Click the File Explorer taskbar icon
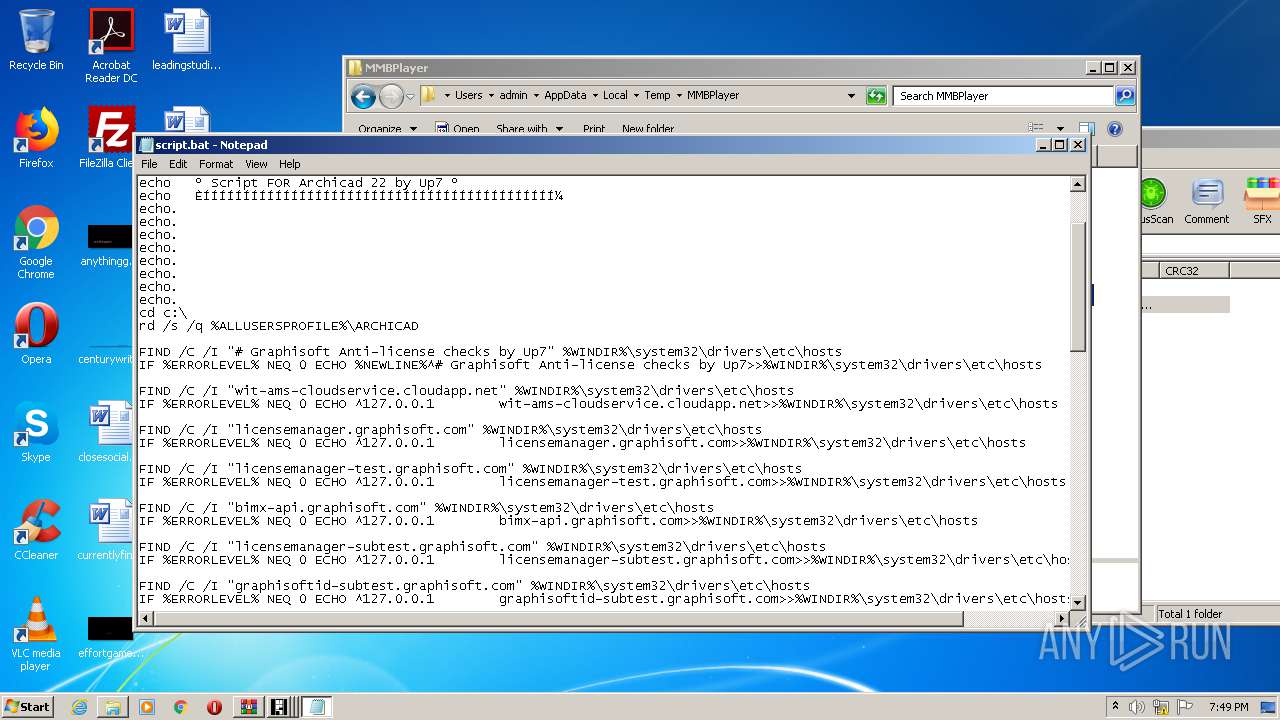Screen dimensions: 1280x720 (x=113, y=707)
